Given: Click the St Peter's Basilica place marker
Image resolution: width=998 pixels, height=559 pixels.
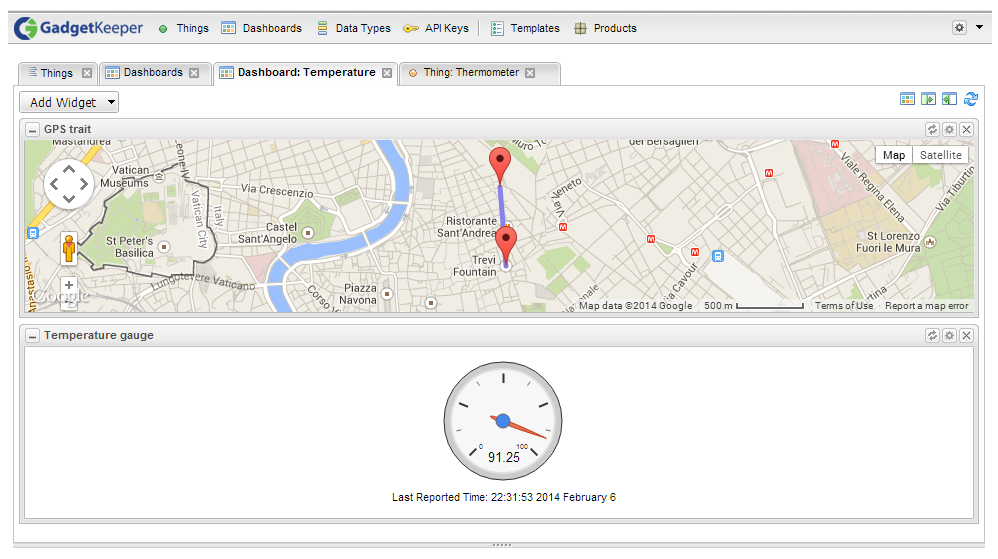Looking at the screenshot, I should (164, 246).
